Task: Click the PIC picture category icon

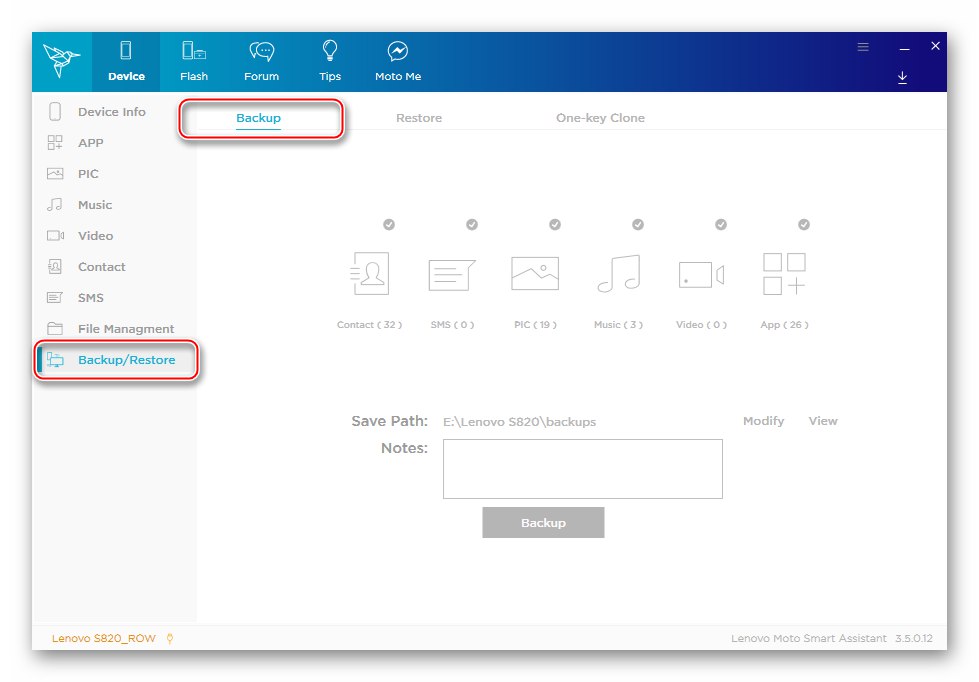Action: (x=535, y=274)
